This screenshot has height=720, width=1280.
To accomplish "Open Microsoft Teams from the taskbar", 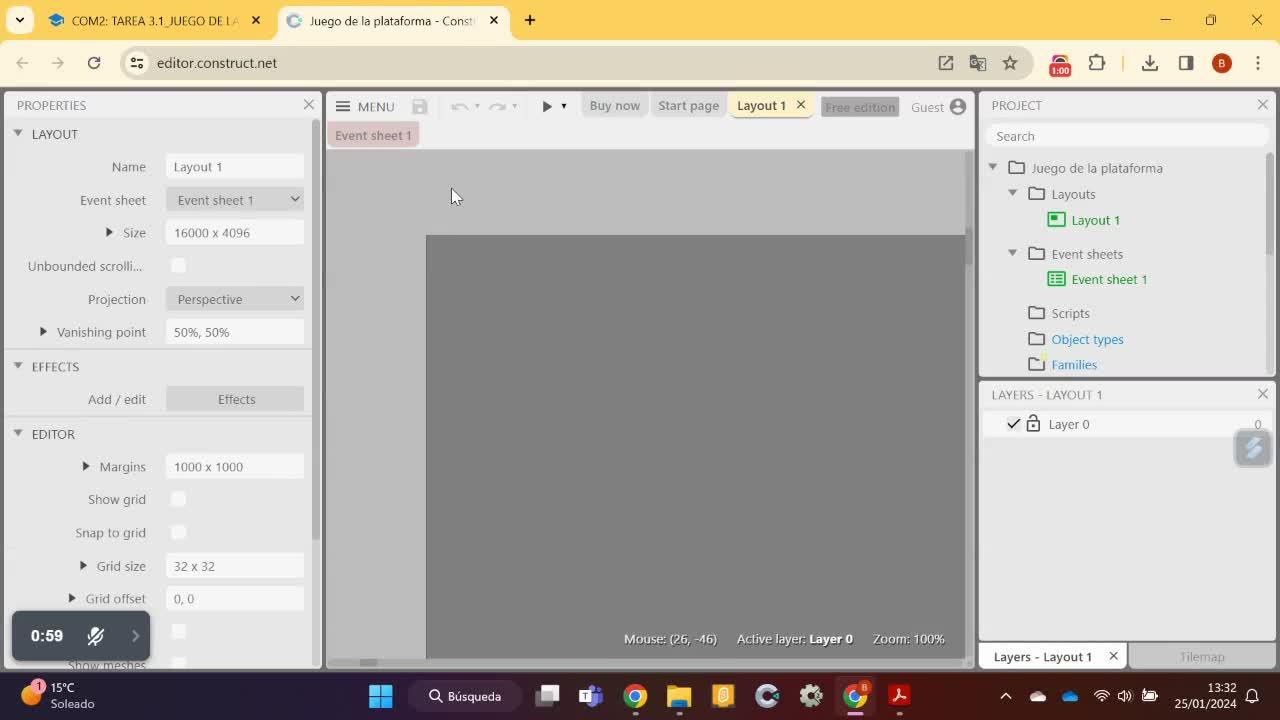I will point(591,696).
